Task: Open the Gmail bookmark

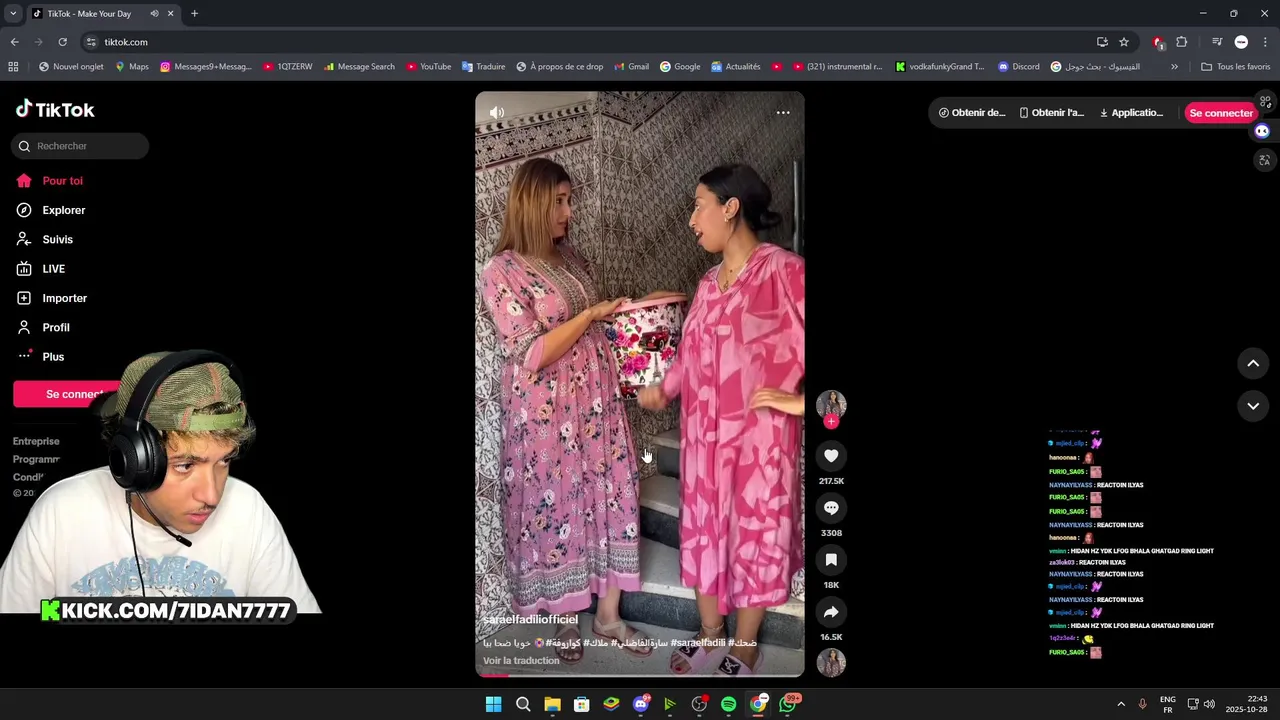Action: tap(631, 67)
